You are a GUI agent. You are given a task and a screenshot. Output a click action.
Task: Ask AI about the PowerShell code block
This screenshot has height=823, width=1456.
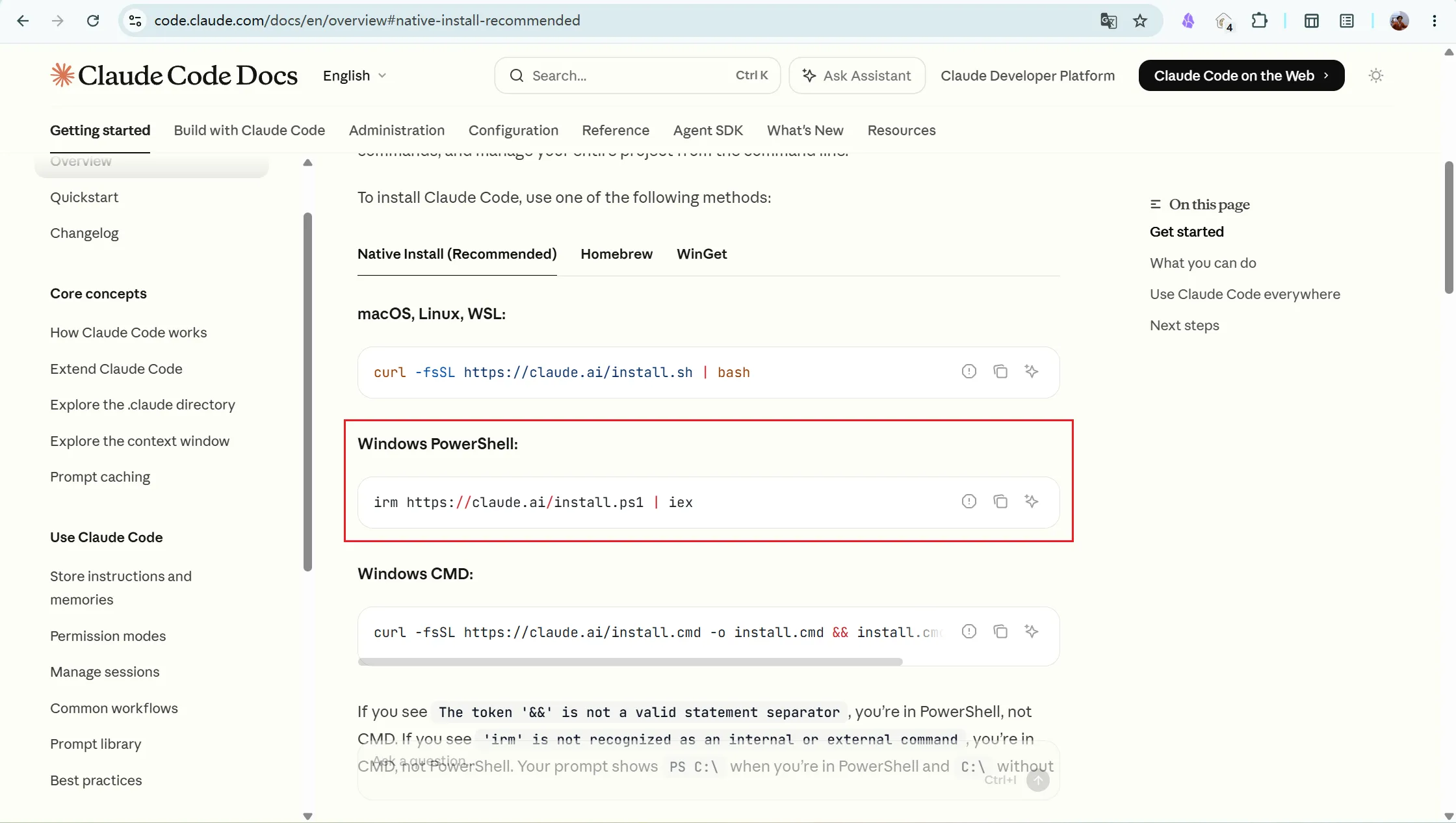pos(1032,501)
